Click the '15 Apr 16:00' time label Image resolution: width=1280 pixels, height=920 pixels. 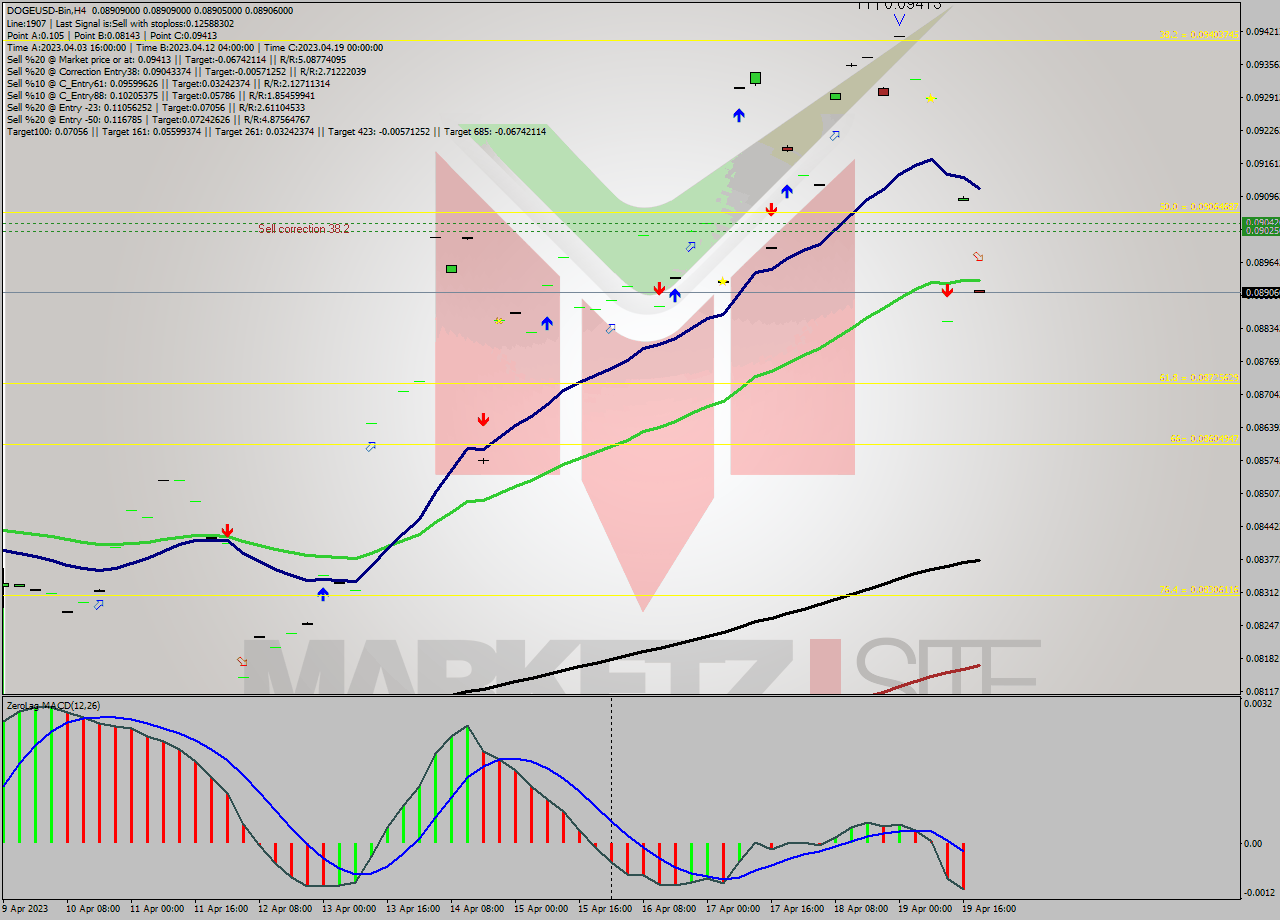[x=605, y=909]
